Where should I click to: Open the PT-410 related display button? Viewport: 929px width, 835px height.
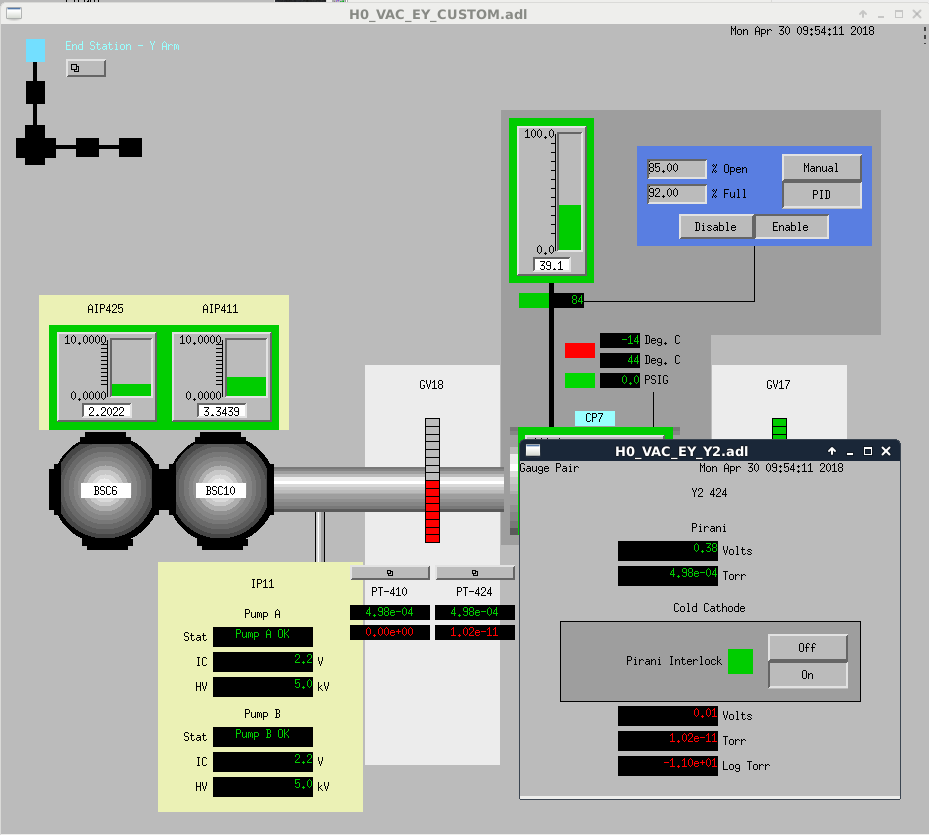click(x=389, y=573)
